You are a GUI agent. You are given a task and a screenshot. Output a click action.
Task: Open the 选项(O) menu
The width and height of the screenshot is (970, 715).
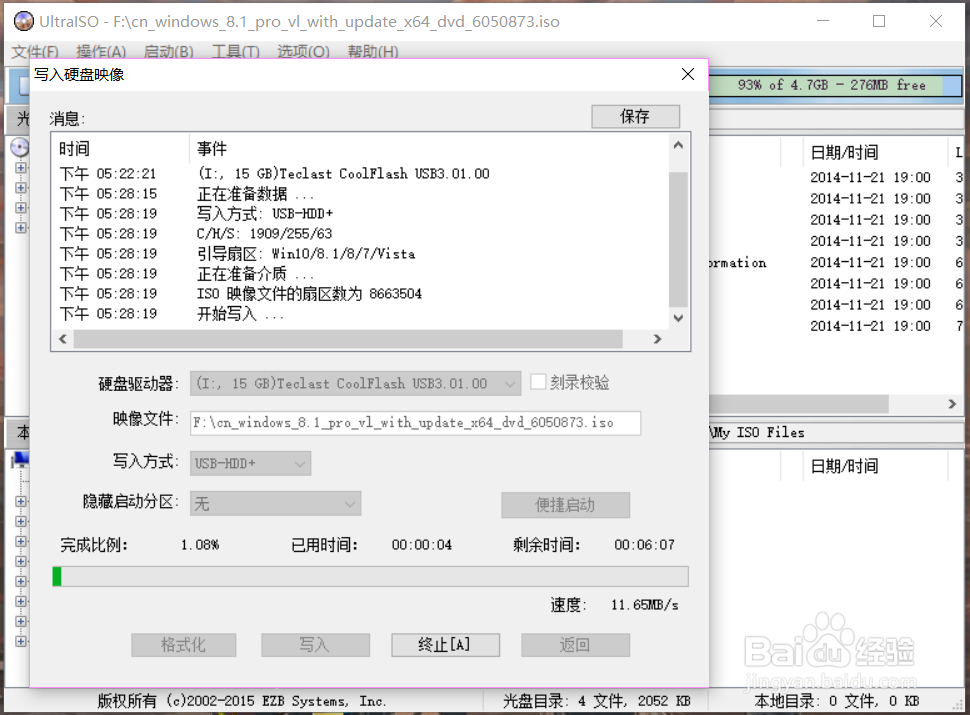[303, 52]
